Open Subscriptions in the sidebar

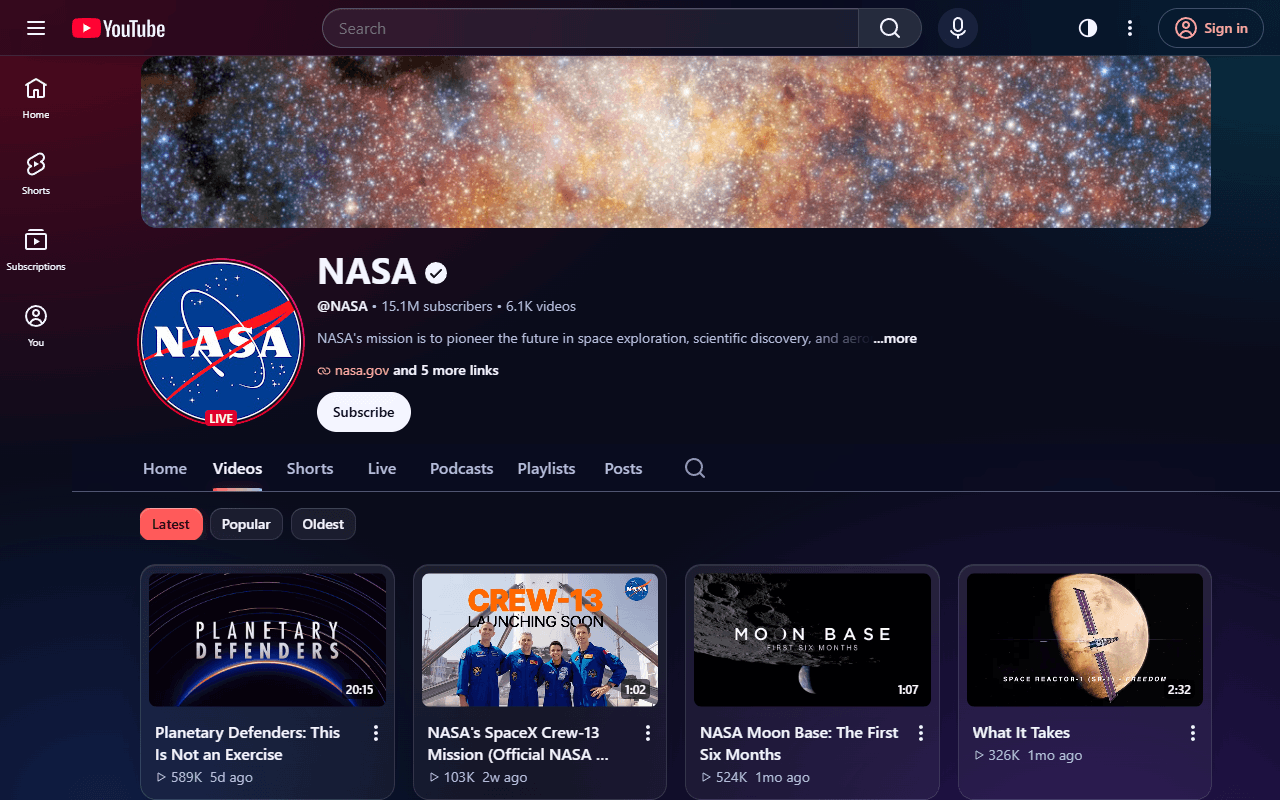[36, 250]
